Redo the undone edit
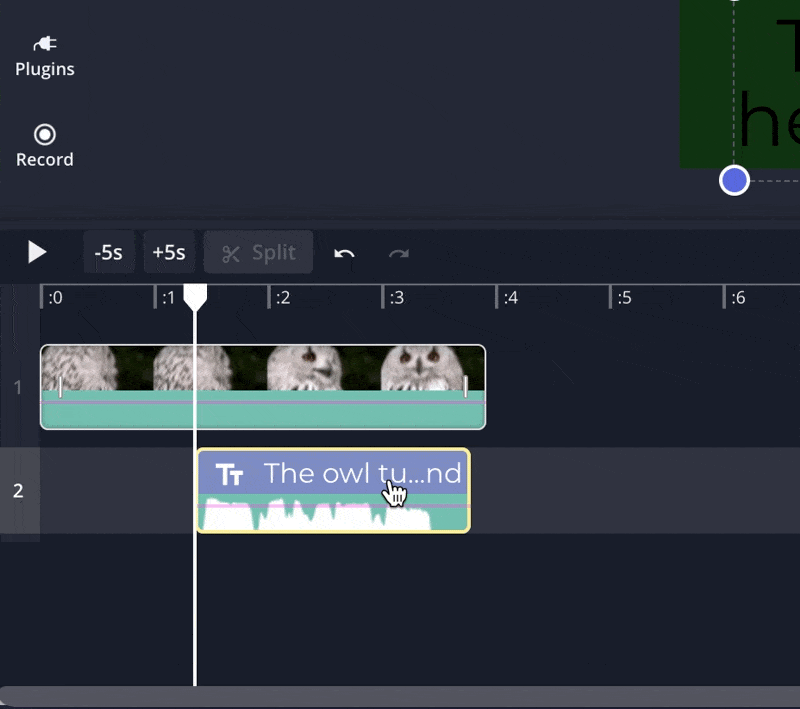 tap(399, 253)
